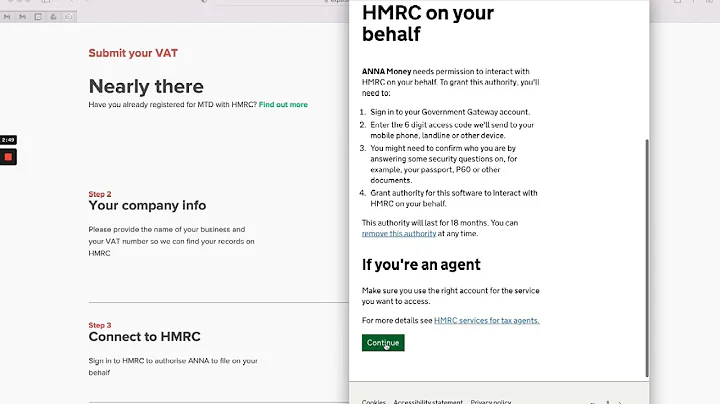
Task: Click the popup window's vertical scrollbar
Action: pyautogui.click(x=647, y=258)
